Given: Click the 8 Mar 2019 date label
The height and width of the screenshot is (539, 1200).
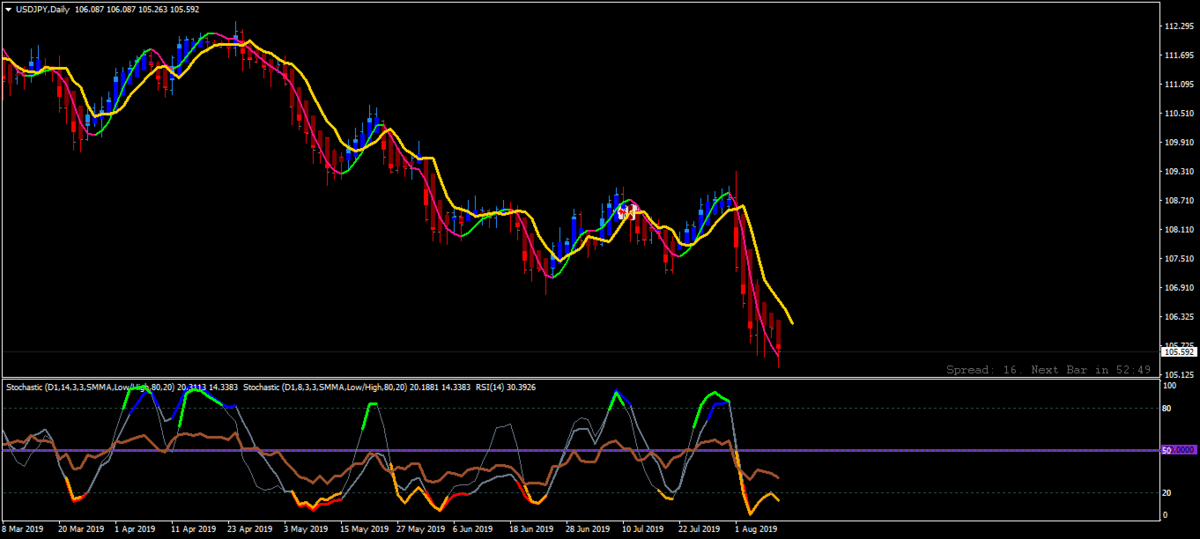Looking at the screenshot, I should coord(23,528).
